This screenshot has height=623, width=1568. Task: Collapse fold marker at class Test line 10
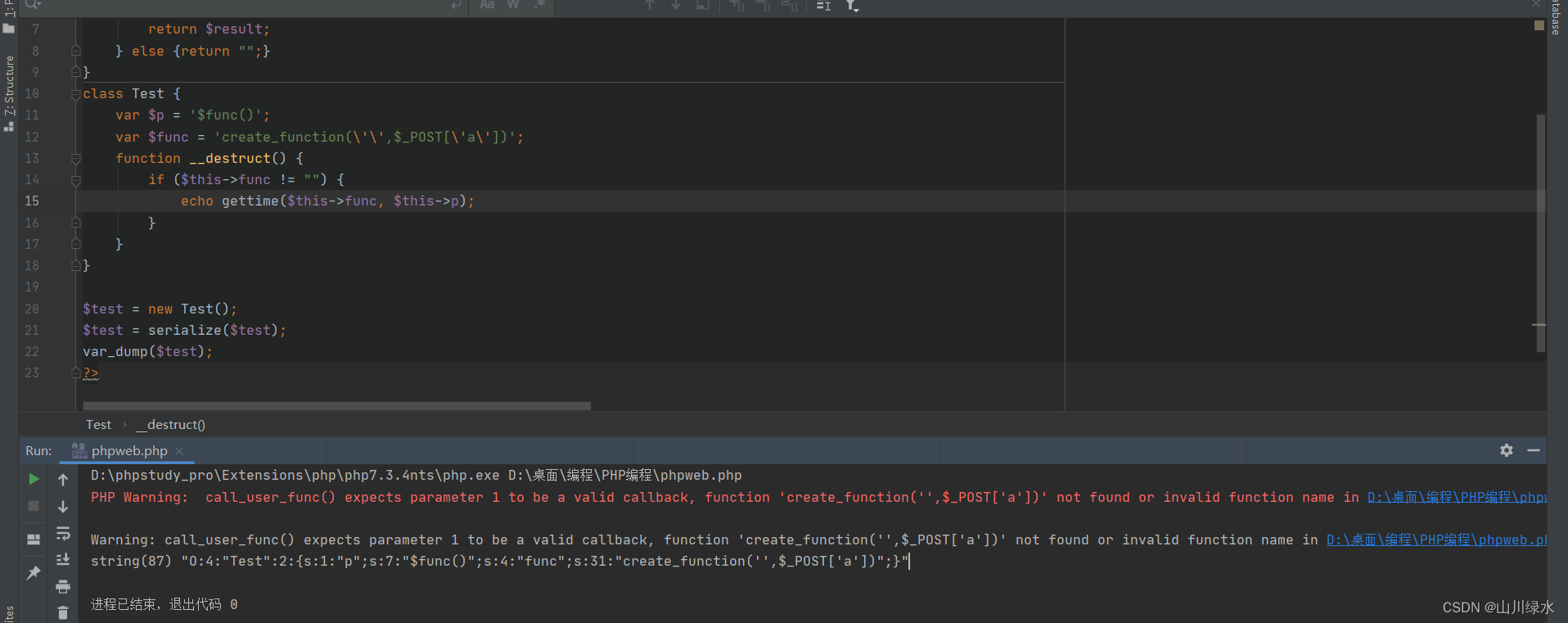[75, 94]
